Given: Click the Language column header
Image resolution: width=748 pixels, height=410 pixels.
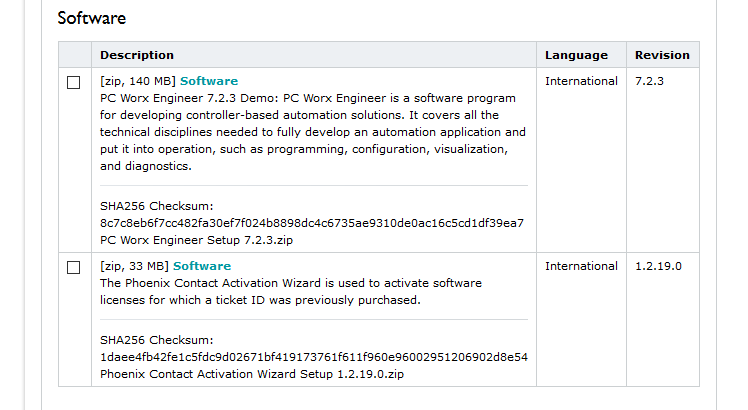Looking at the screenshot, I should click(576, 55).
